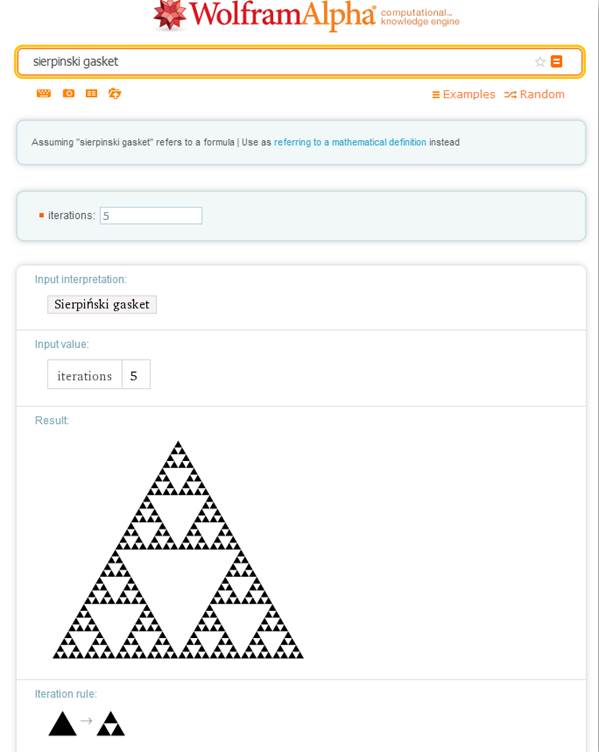This screenshot has width=599, height=752.
Task: Click the favorite star in search box
Action: (540, 61)
